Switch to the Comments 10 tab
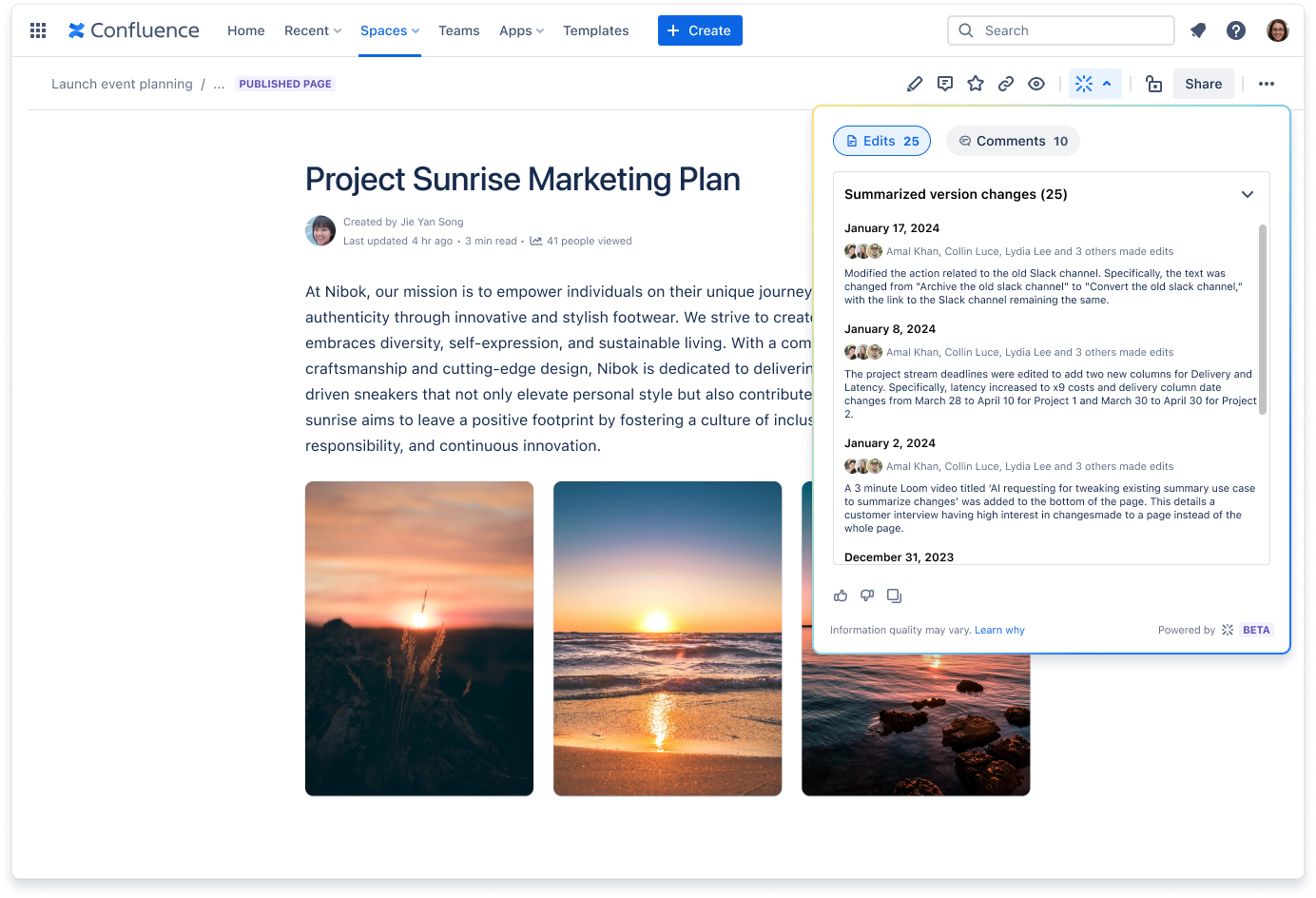 [x=1012, y=141]
